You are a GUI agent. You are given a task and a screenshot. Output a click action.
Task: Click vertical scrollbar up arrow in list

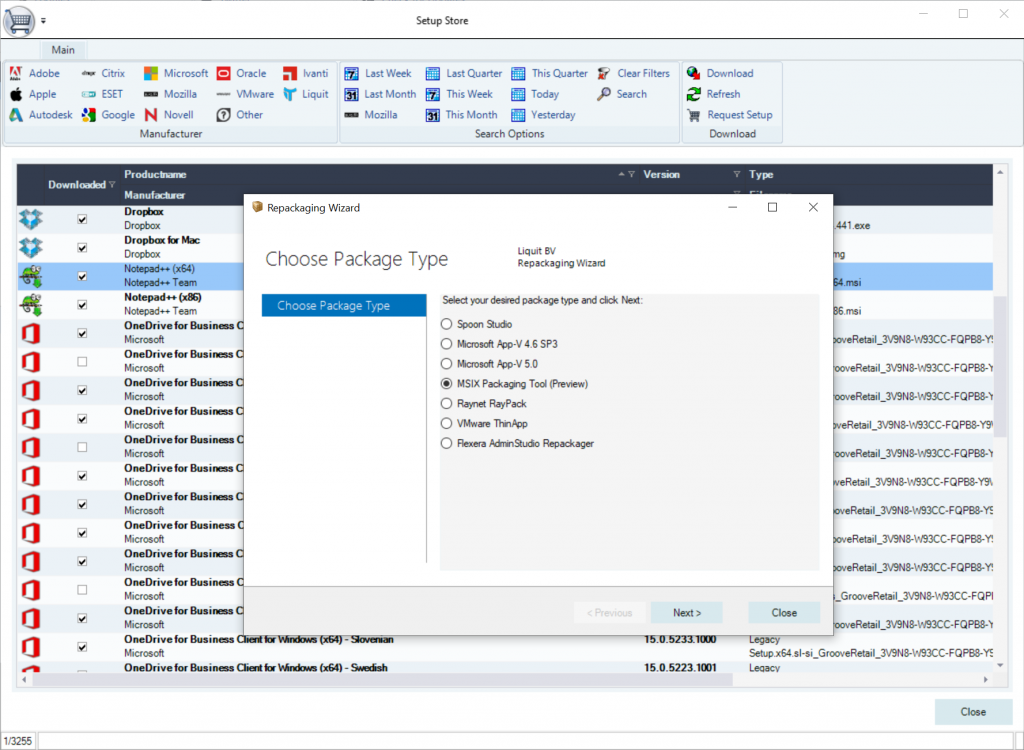click(1000, 172)
